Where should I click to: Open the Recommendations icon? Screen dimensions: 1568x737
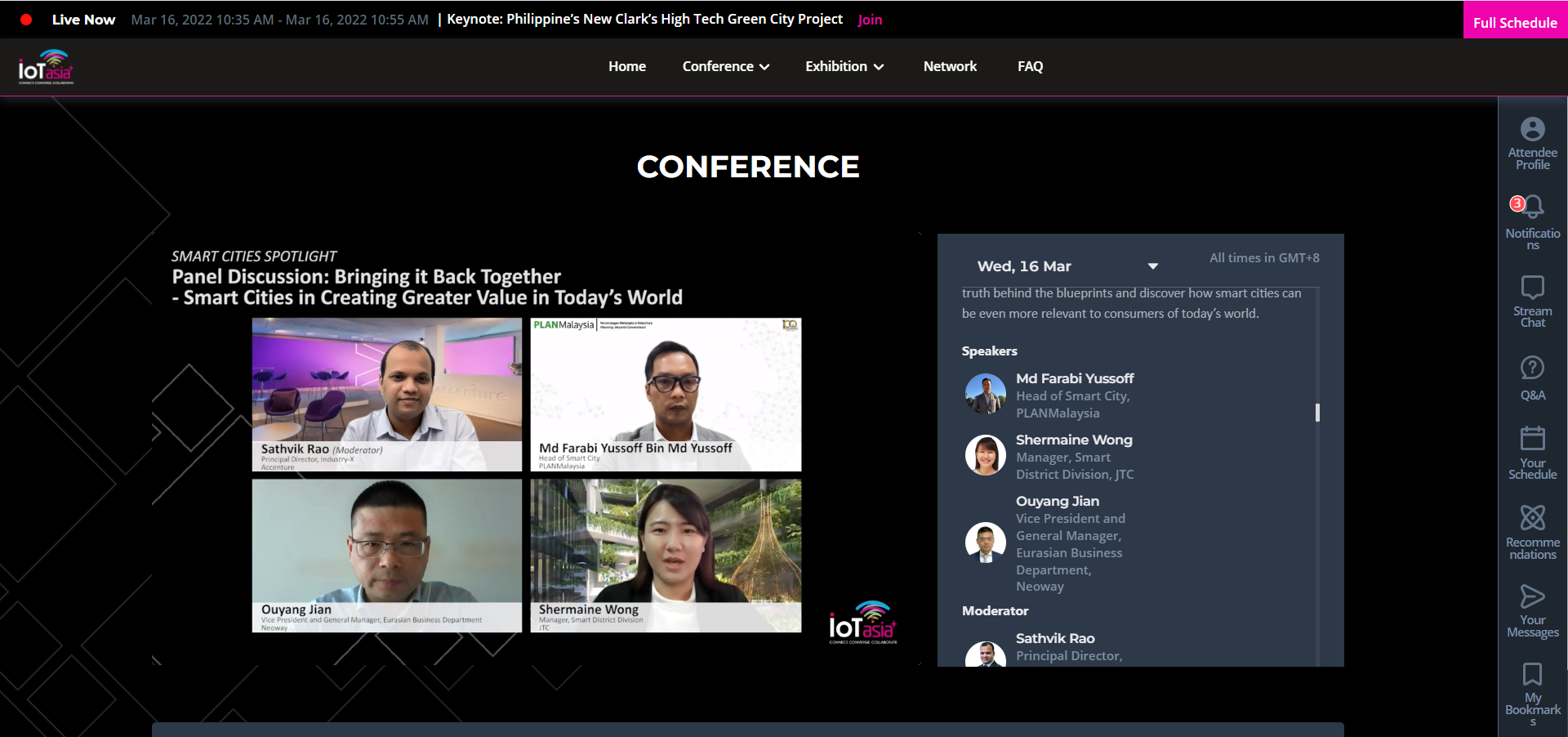(1532, 530)
